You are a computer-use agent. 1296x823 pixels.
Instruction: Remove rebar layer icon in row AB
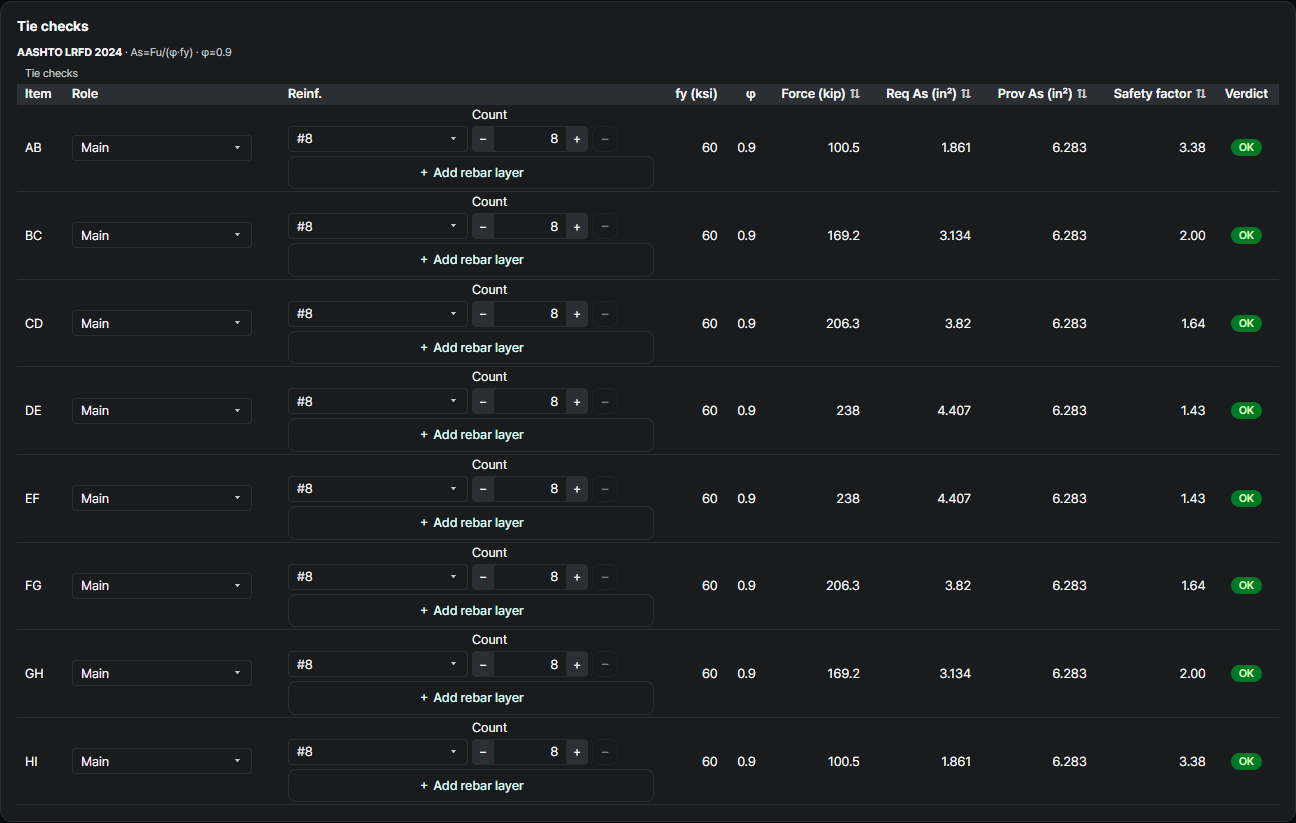[x=605, y=139]
